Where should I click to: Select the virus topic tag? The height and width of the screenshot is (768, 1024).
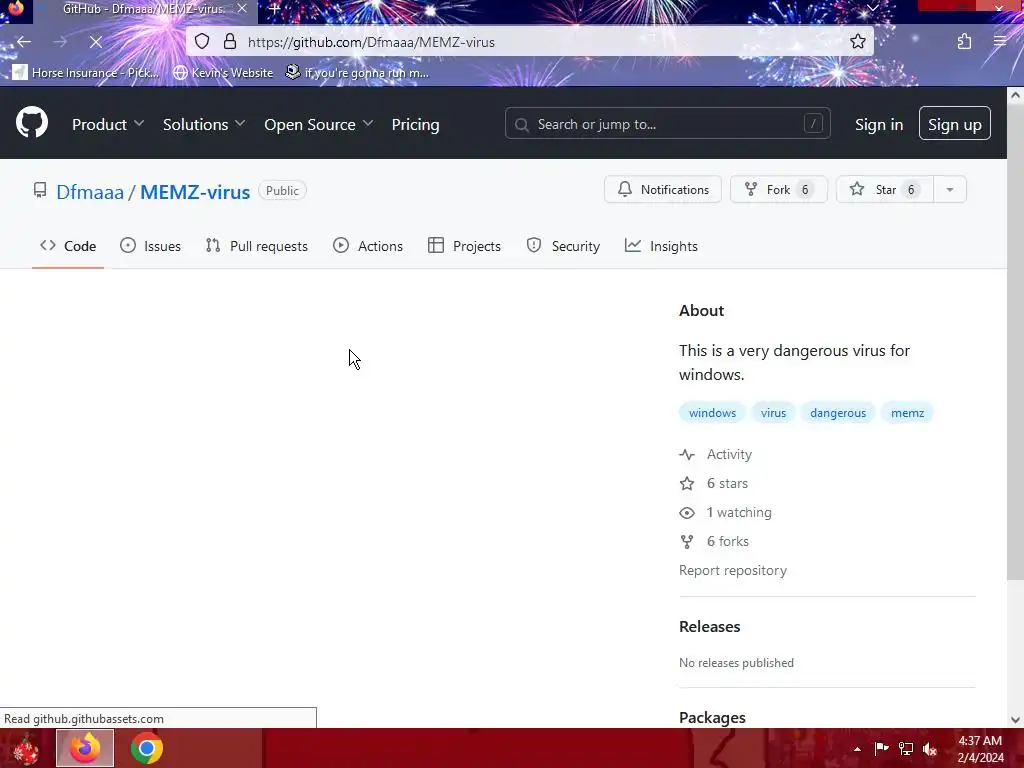click(x=773, y=413)
